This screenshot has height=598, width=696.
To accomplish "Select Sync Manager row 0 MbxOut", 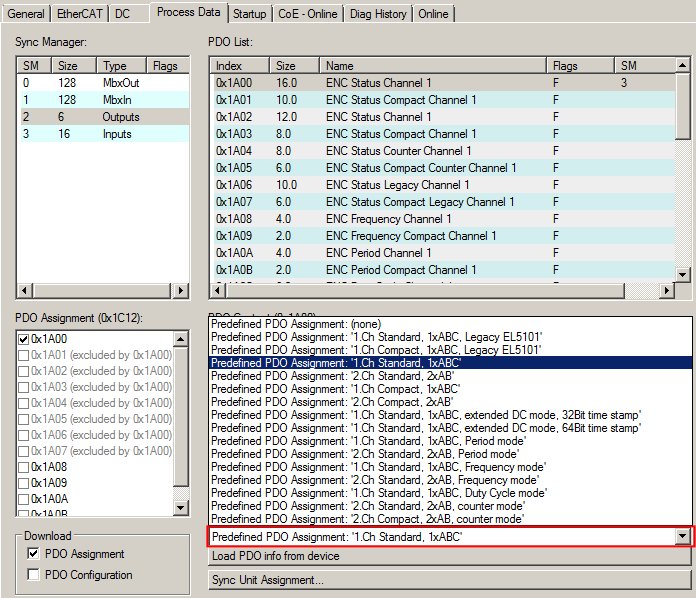I will click(x=103, y=83).
